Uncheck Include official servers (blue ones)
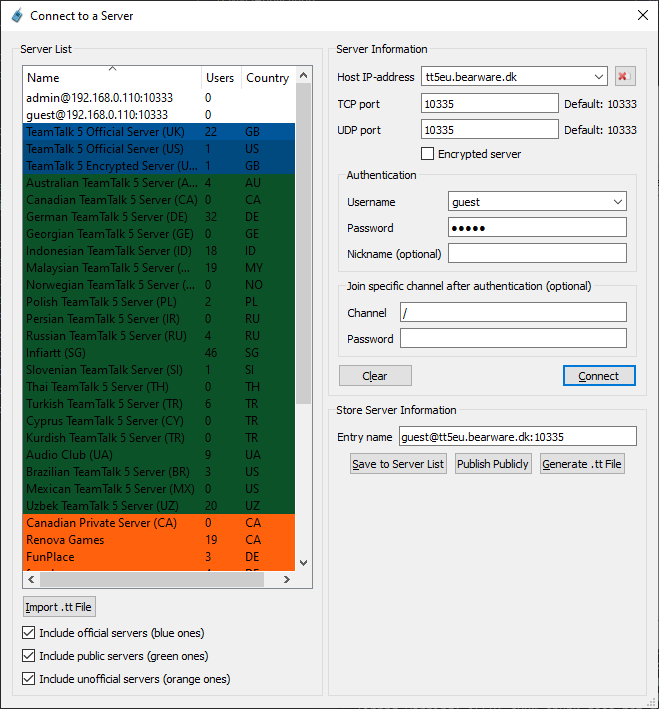The image size is (659, 709). (x=28, y=633)
